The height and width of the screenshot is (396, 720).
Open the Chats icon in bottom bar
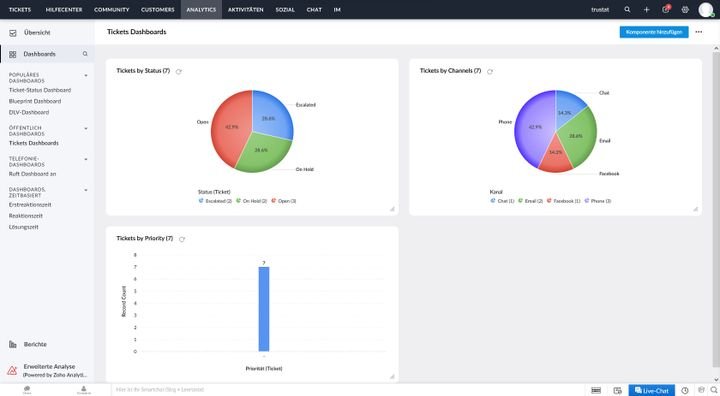27,390
